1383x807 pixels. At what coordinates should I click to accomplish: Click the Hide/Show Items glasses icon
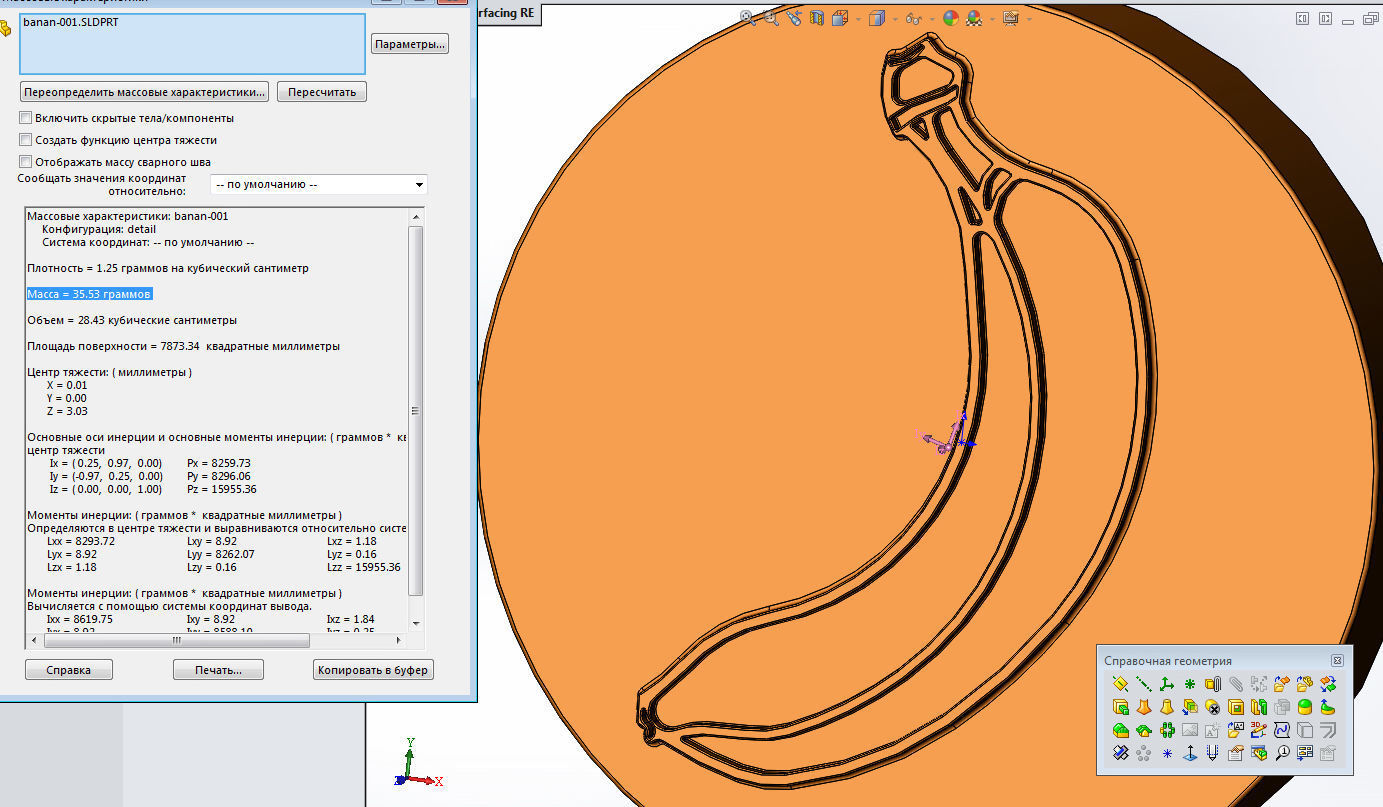[914, 18]
